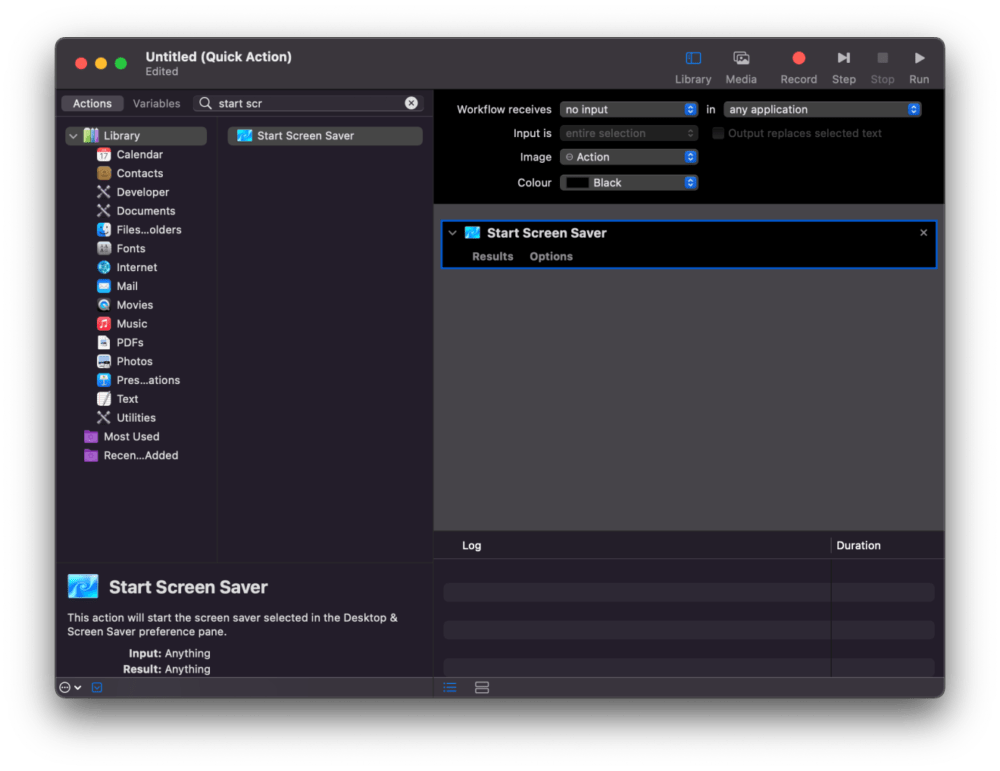Viewport: 1000px width, 771px height.
Task: Clear the 'start scr' search field
Action: tap(410, 103)
